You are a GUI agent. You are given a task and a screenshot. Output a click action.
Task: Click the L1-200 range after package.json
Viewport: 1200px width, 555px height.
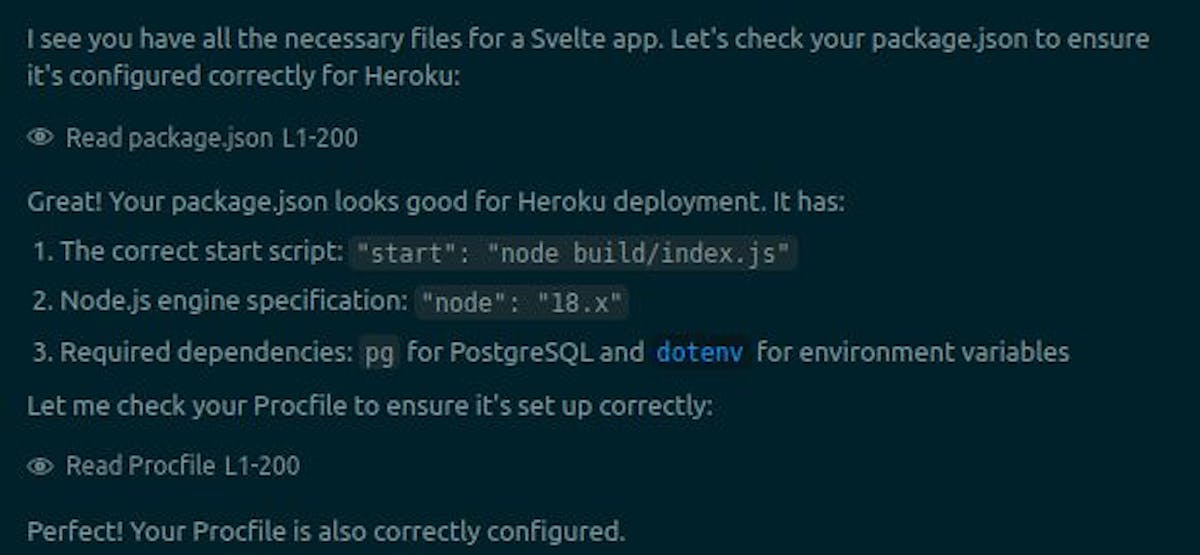(320, 138)
